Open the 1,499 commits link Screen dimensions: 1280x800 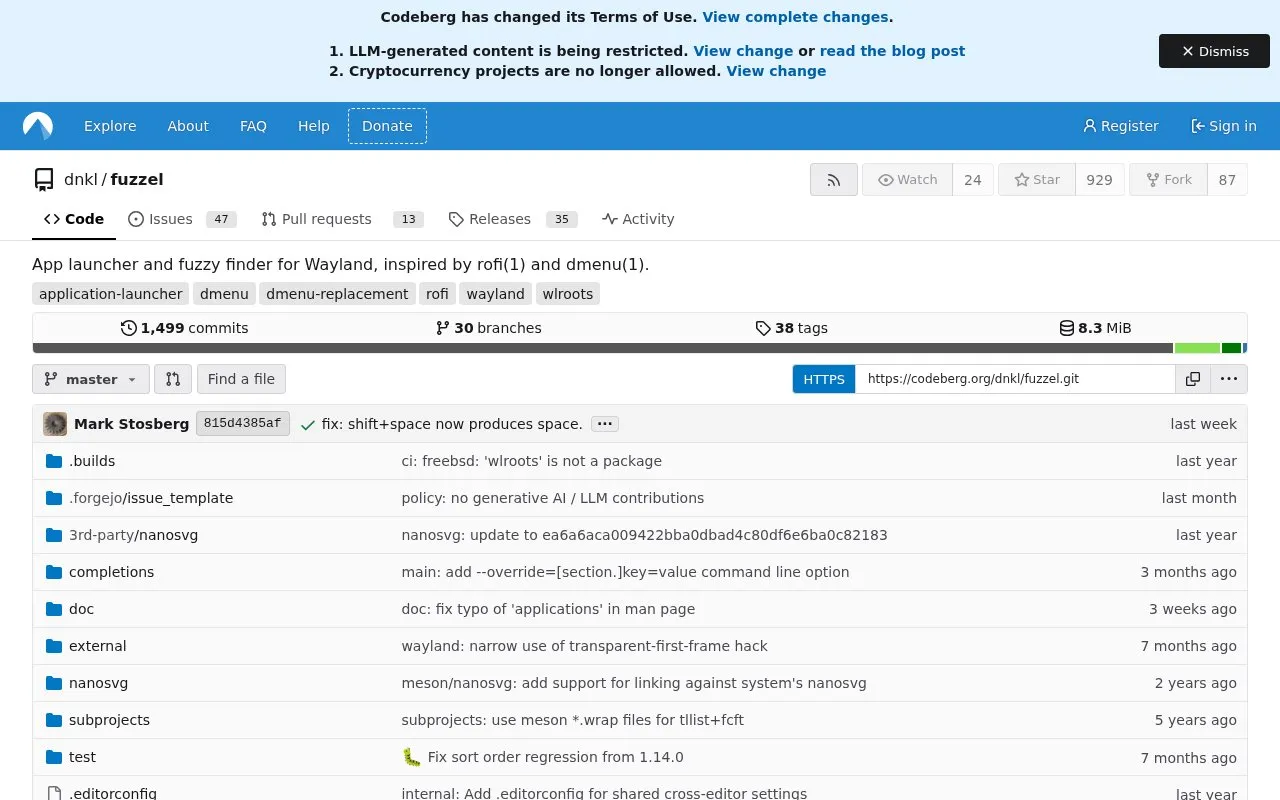(x=185, y=328)
